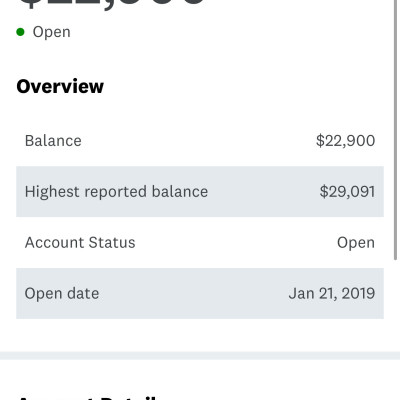The height and width of the screenshot is (400, 400).
Task: Select the Open text beside green dot
Action: (x=52, y=33)
